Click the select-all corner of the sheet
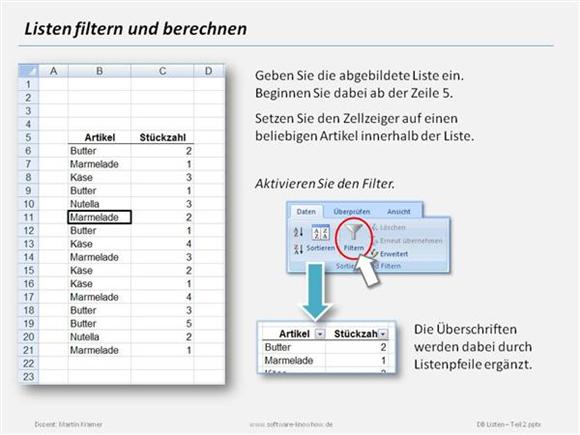This screenshot has height=435, width=580. (28, 71)
